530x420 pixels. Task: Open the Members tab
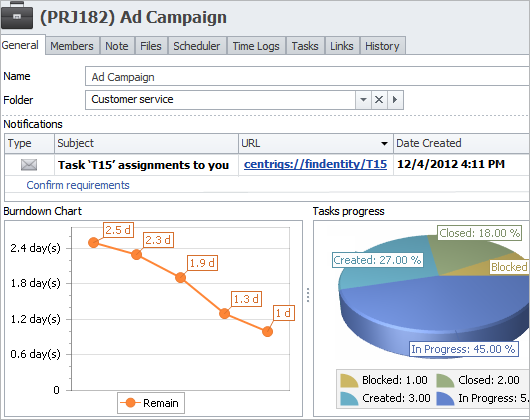72,46
